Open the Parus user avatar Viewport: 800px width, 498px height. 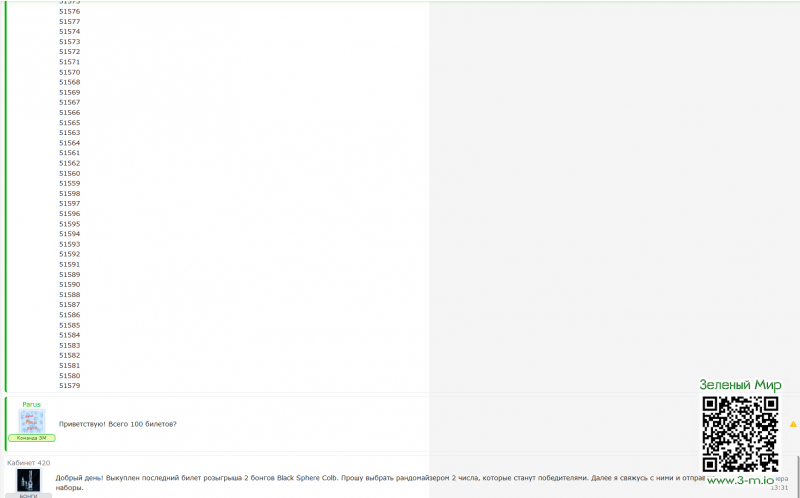[32, 421]
